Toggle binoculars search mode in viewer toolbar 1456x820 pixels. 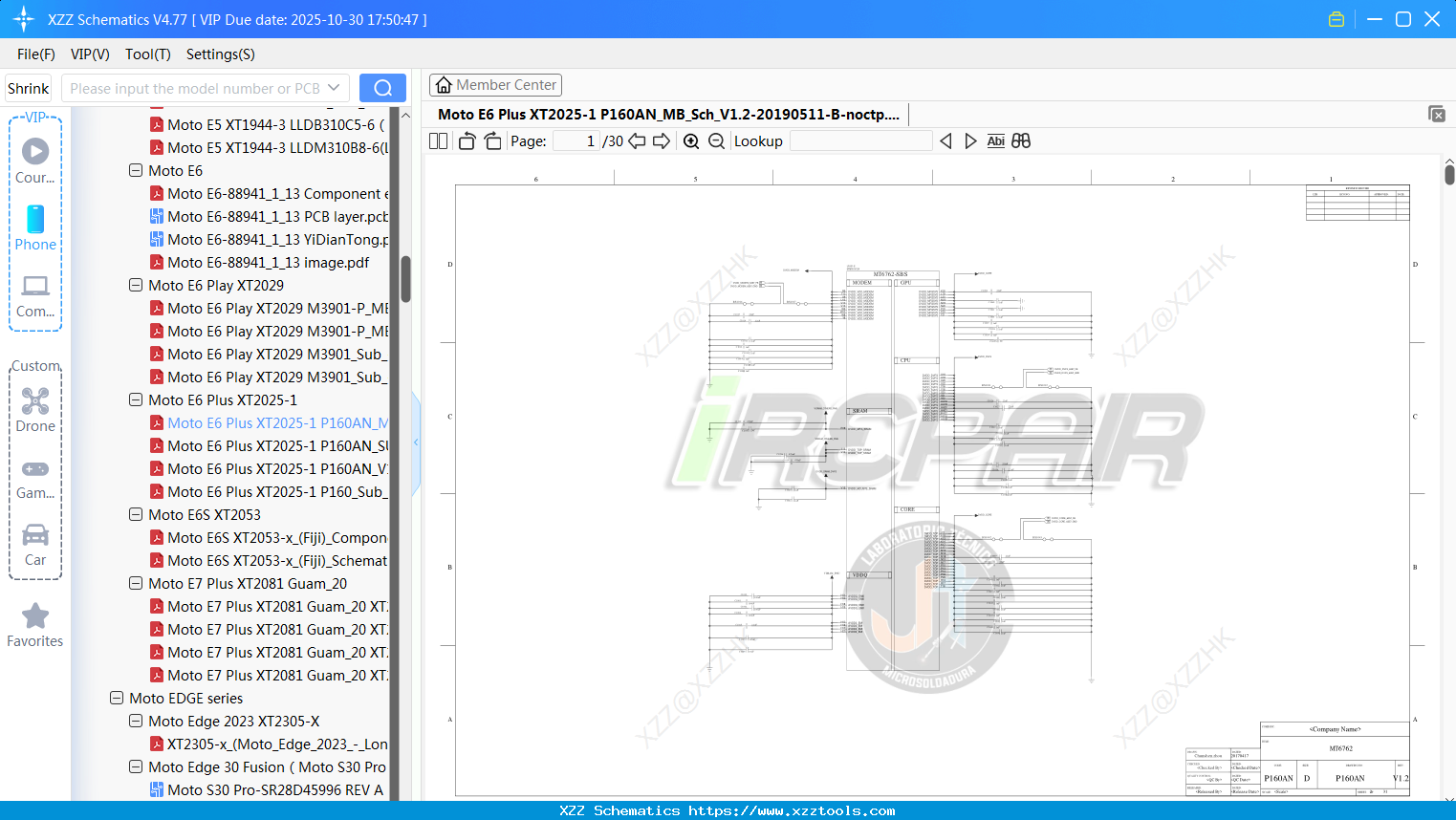click(x=1020, y=140)
